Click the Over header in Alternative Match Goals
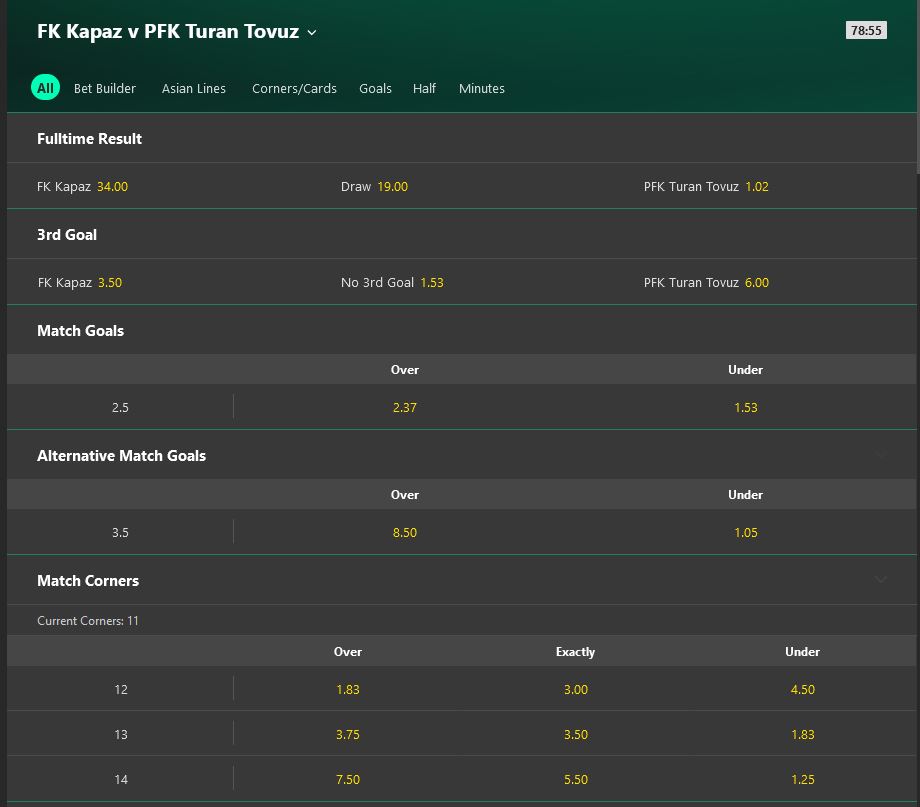This screenshot has width=920, height=807. pyautogui.click(x=405, y=495)
